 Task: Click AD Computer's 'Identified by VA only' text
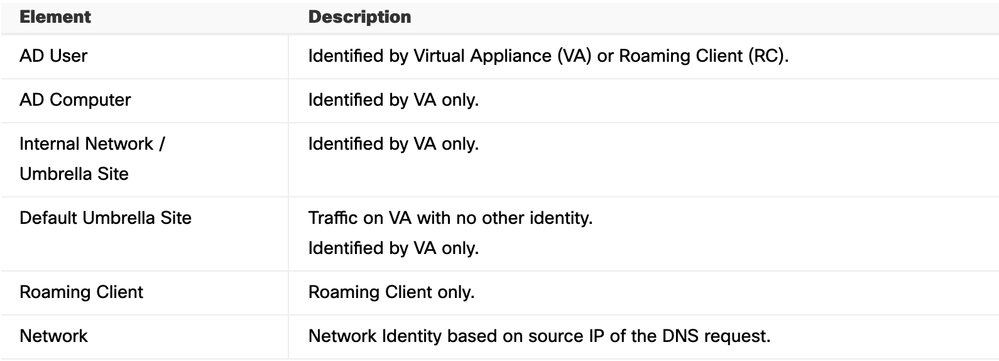click(393, 100)
